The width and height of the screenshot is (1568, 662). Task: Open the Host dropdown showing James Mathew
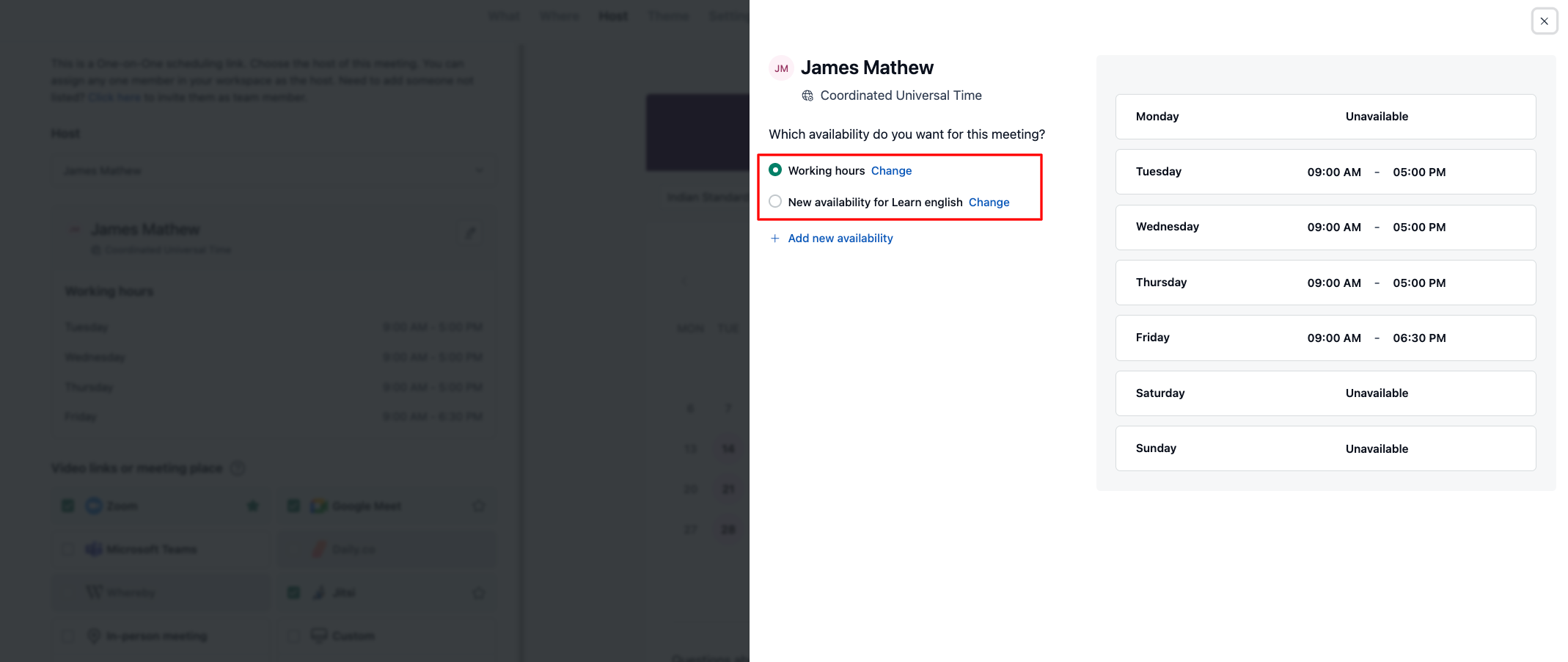[272, 171]
